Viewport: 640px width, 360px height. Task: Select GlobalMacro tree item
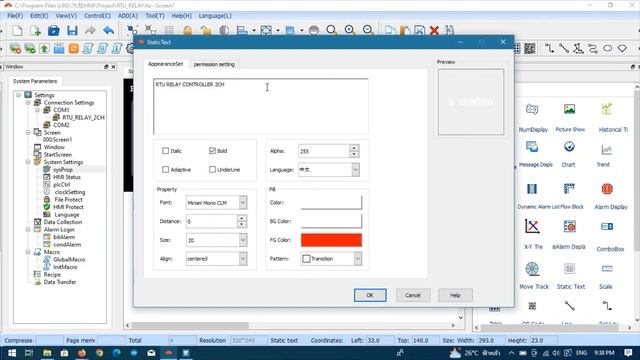pos(69,260)
